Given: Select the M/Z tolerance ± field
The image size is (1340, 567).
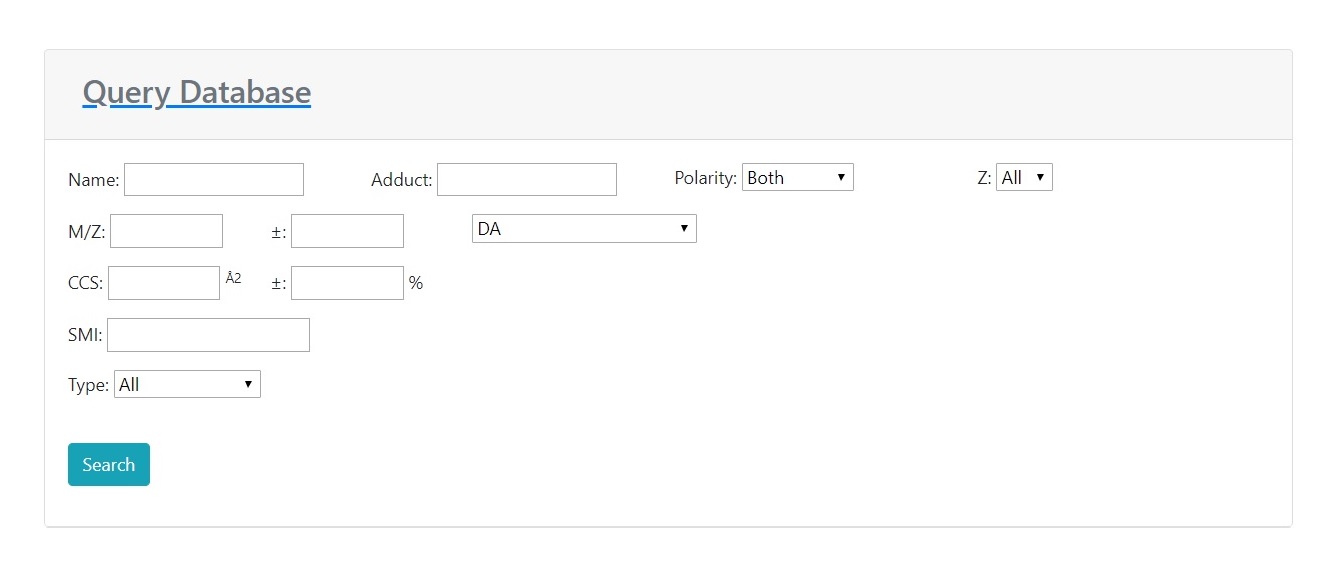Looking at the screenshot, I should click(x=347, y=231).
